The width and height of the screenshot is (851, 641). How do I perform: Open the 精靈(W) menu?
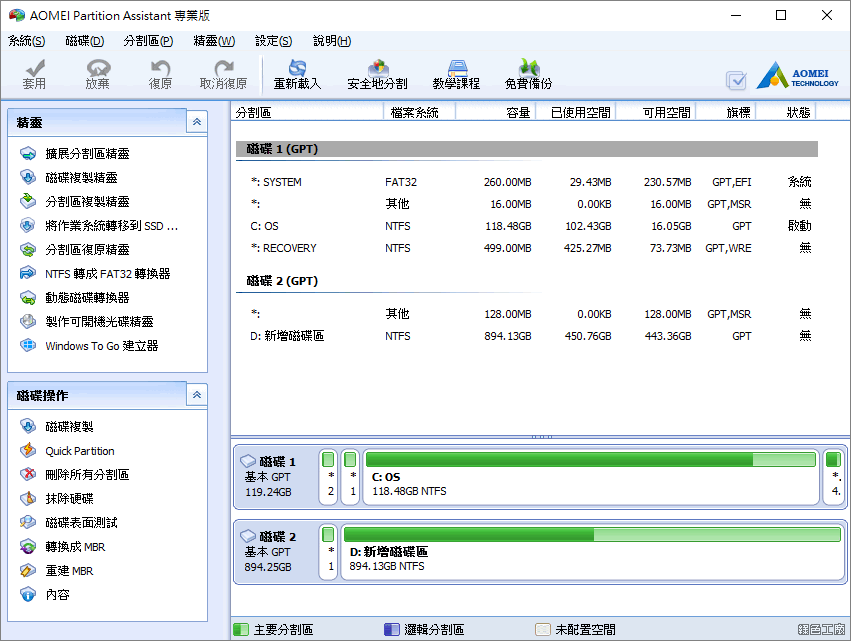click(214, 41)
